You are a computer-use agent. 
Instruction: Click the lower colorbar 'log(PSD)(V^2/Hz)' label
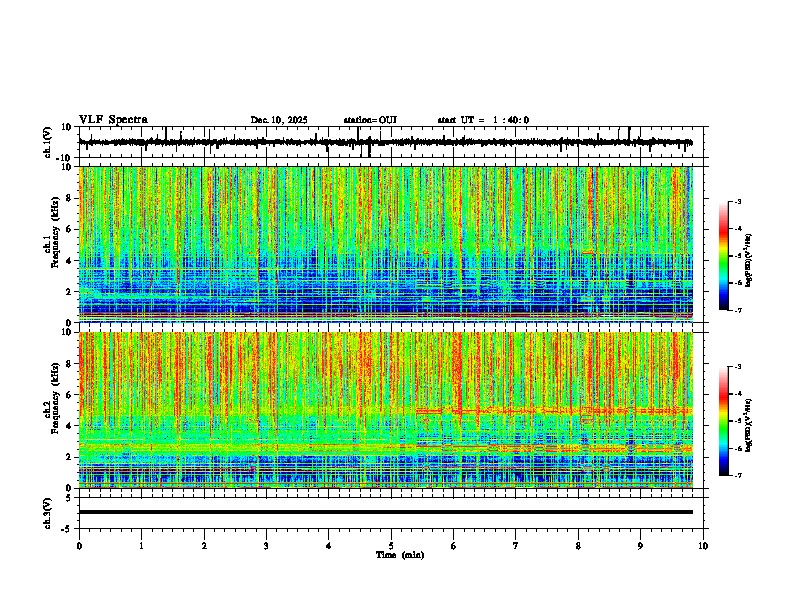[749, 425]
